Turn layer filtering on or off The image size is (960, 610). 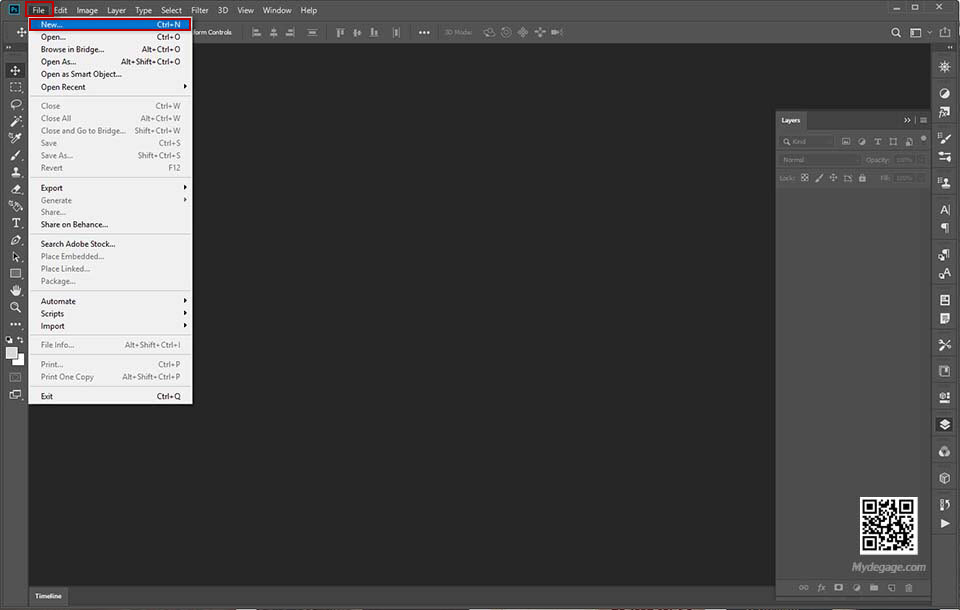point(923,140)
